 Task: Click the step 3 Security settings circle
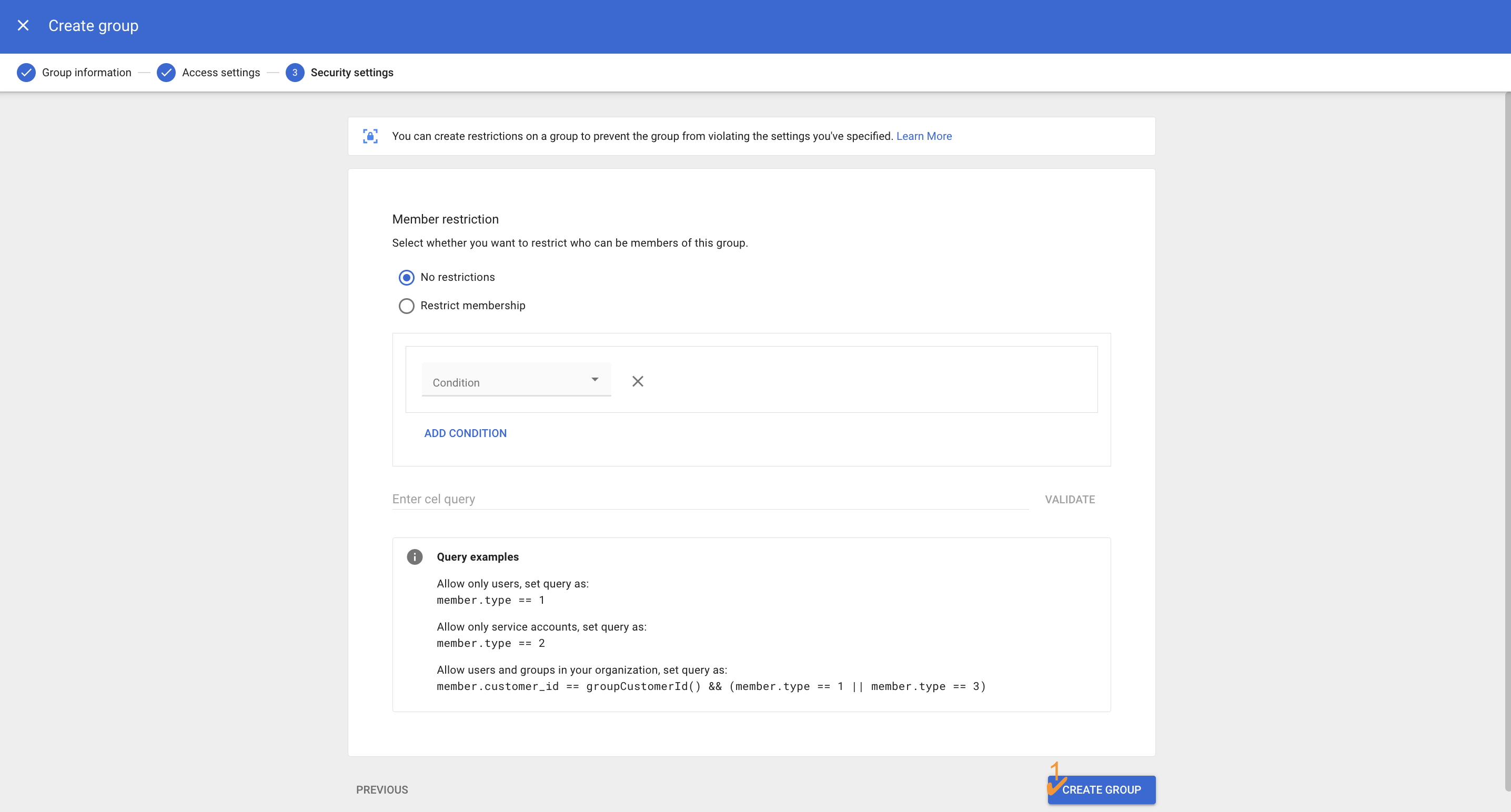tap(295, 73)
